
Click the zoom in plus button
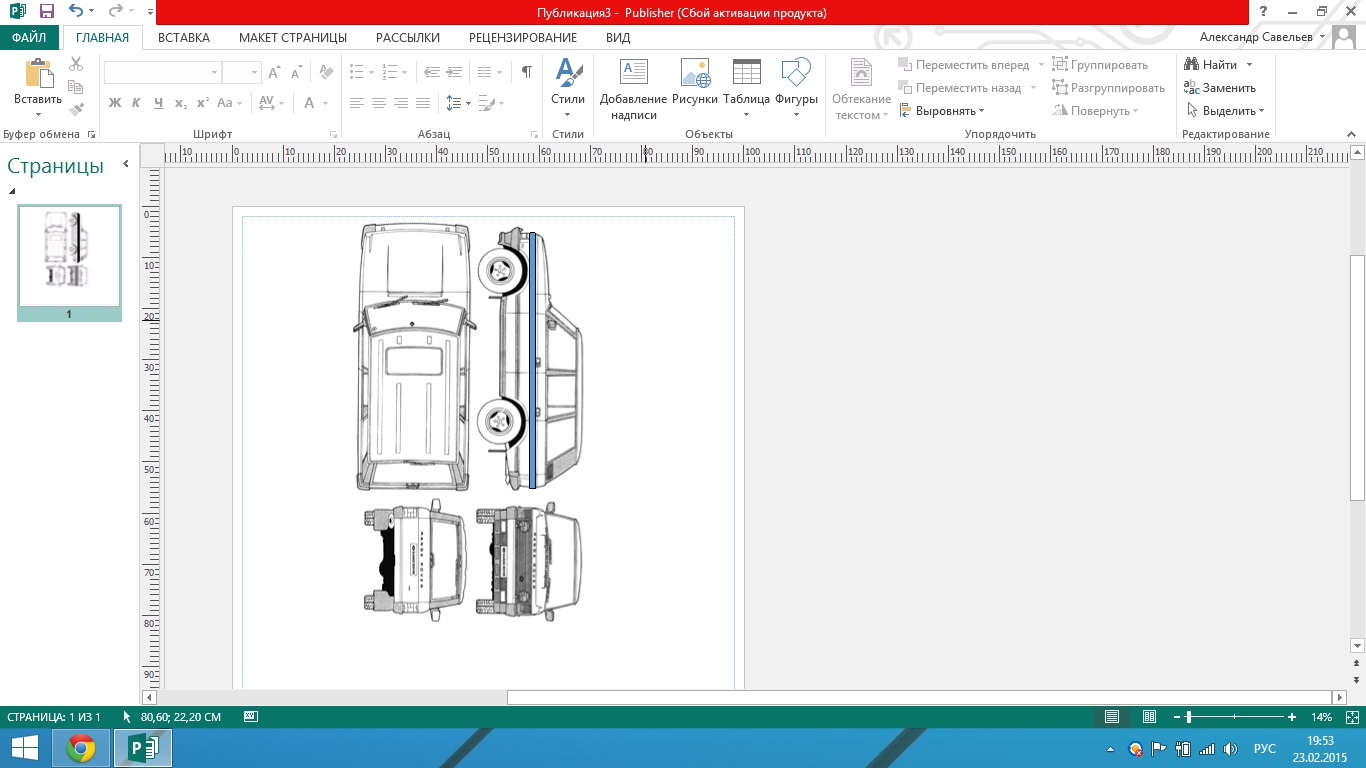pos(1292,717)
